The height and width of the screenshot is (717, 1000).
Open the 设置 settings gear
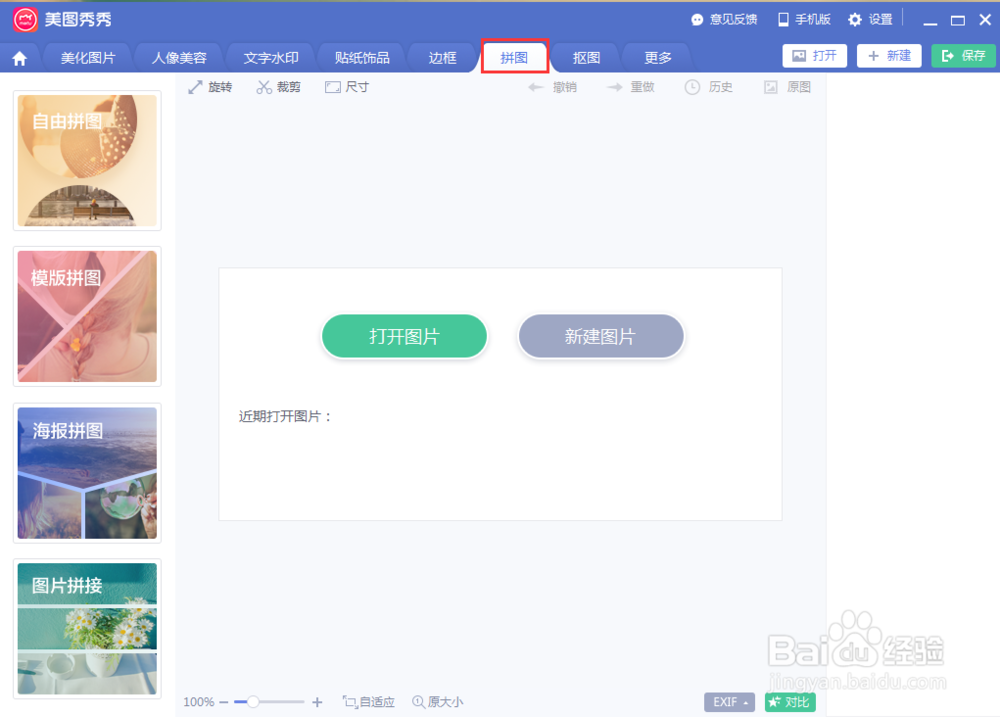(x=867, y=18)
